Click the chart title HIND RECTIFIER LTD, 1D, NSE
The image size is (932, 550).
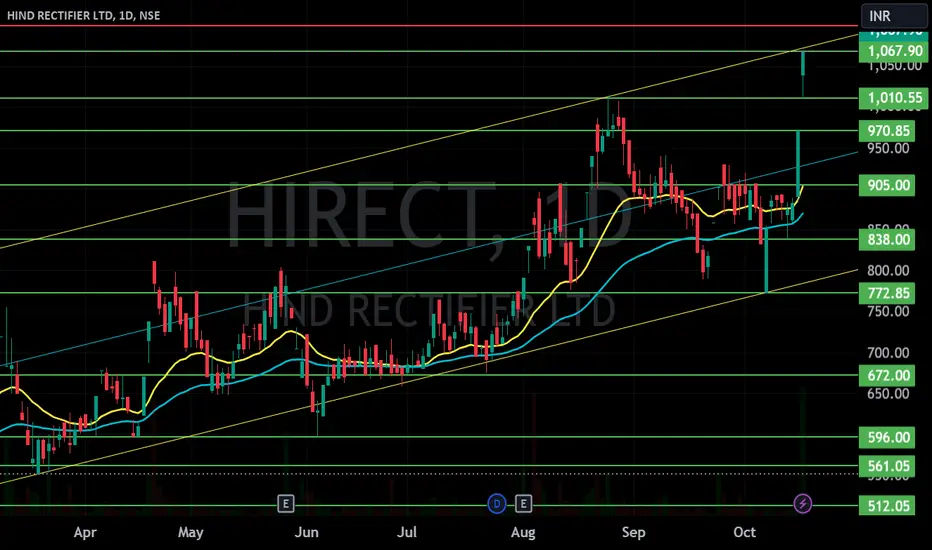[x=83, y=15]
